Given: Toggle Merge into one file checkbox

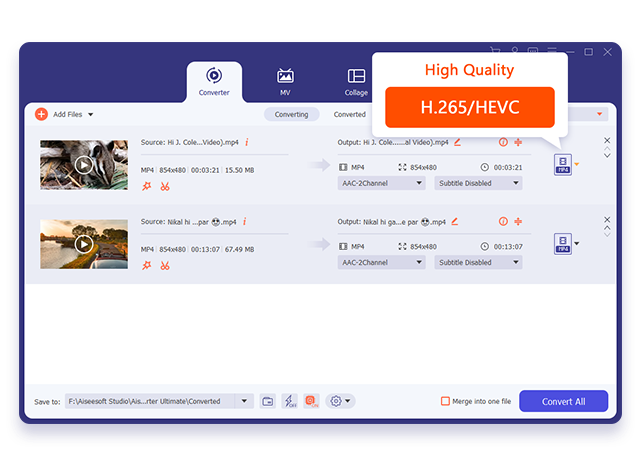Looking at the screenshot, I should tap(446, 401).
